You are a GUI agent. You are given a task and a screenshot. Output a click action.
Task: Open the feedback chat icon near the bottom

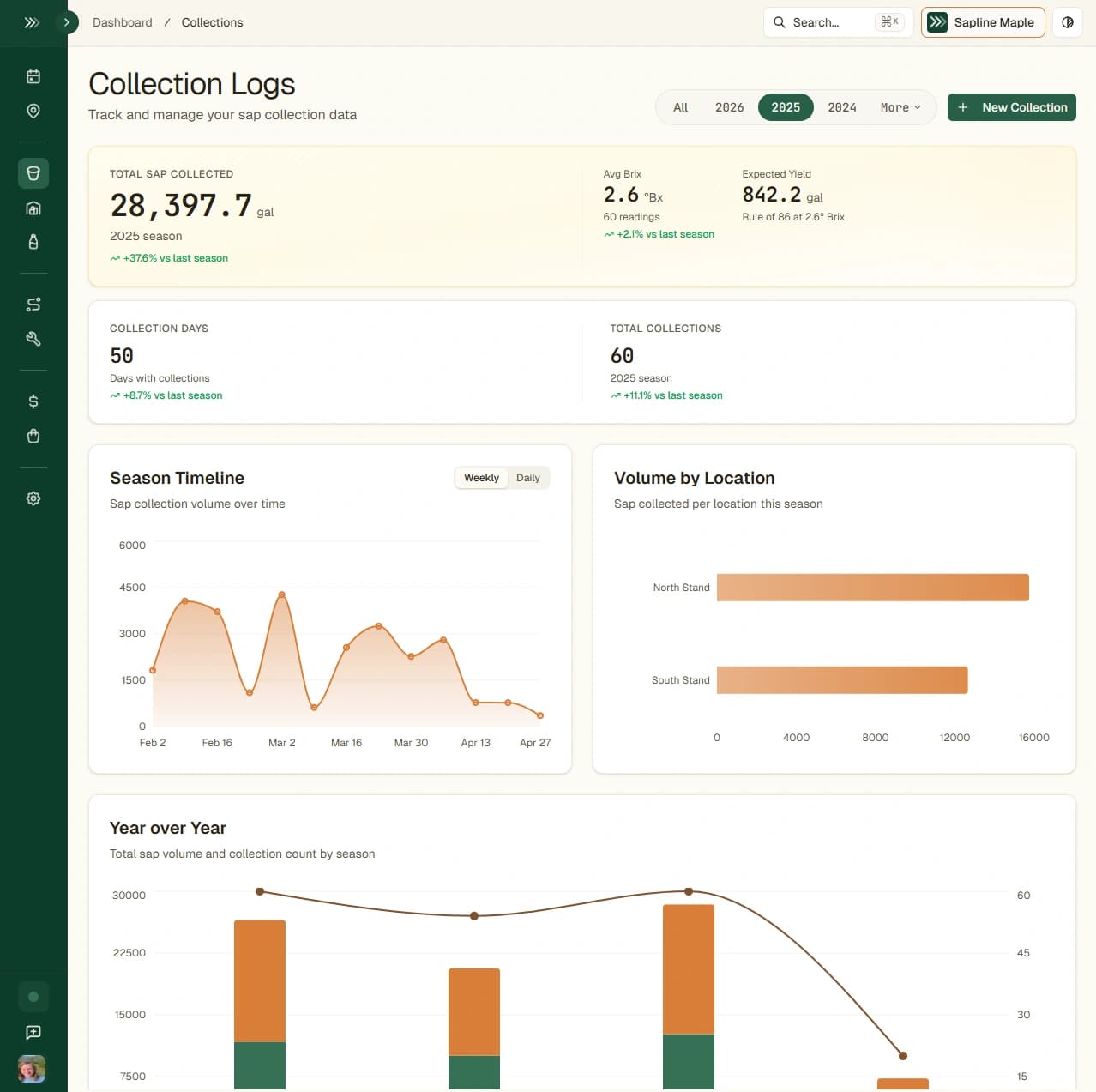[x=33, y=1032]
